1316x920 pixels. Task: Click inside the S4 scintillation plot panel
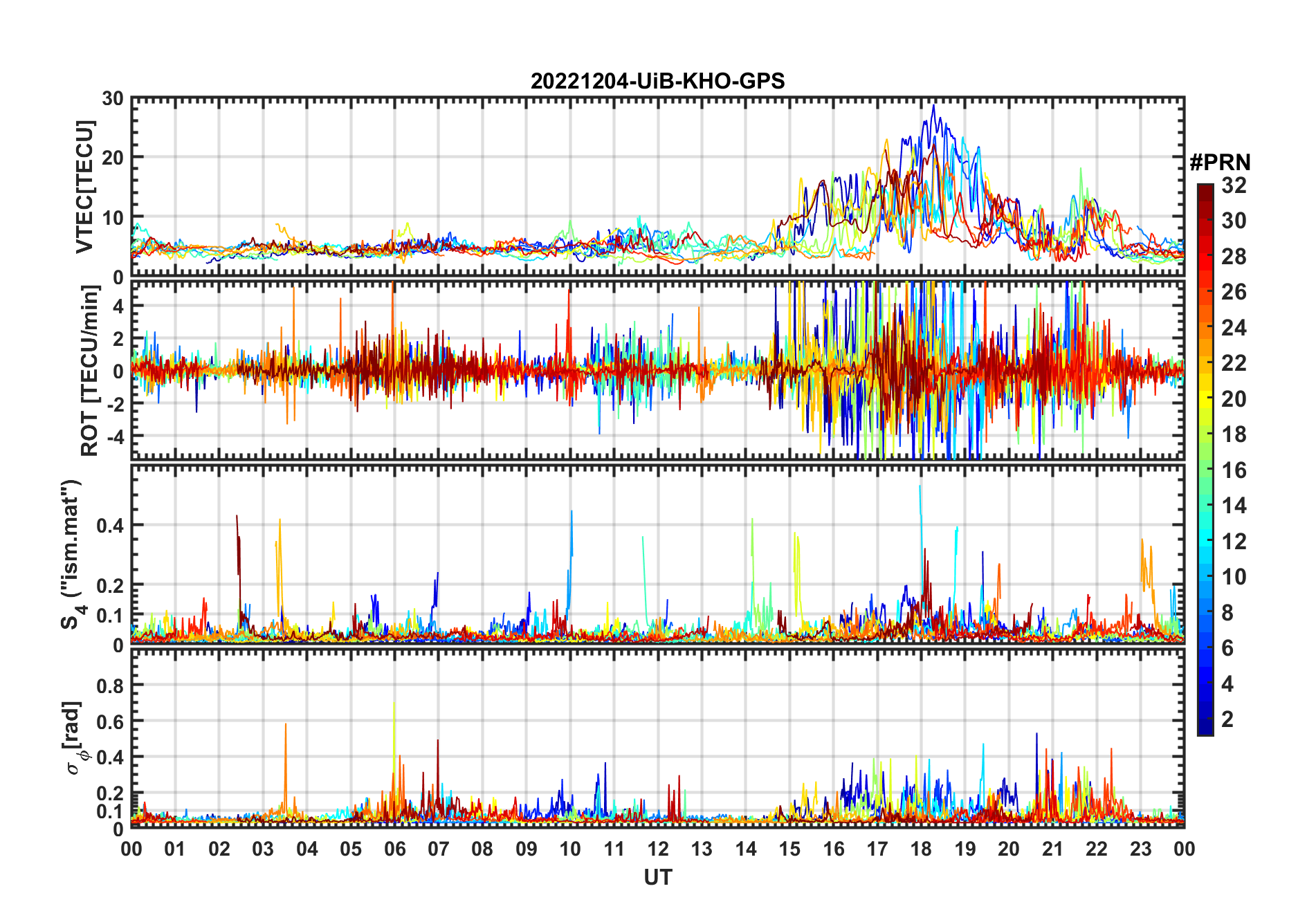point(657,554)
